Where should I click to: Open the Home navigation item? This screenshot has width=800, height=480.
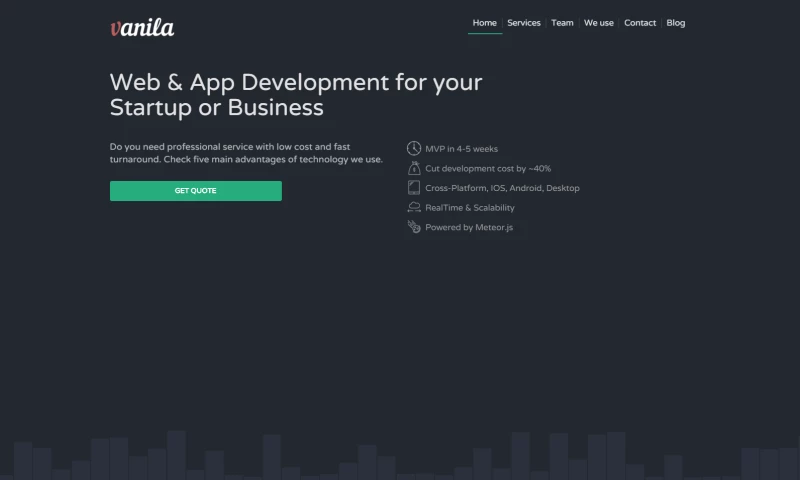(x=485, y=23)
